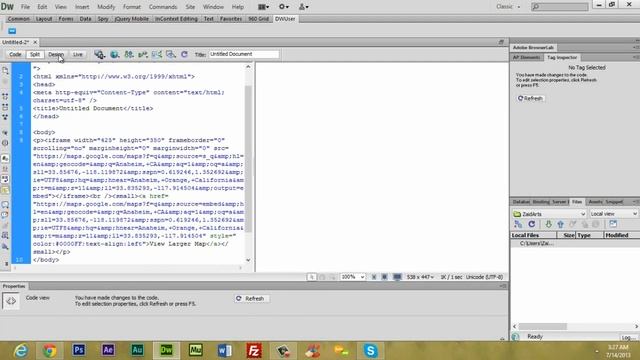Open the Local view dropdown

613,214
